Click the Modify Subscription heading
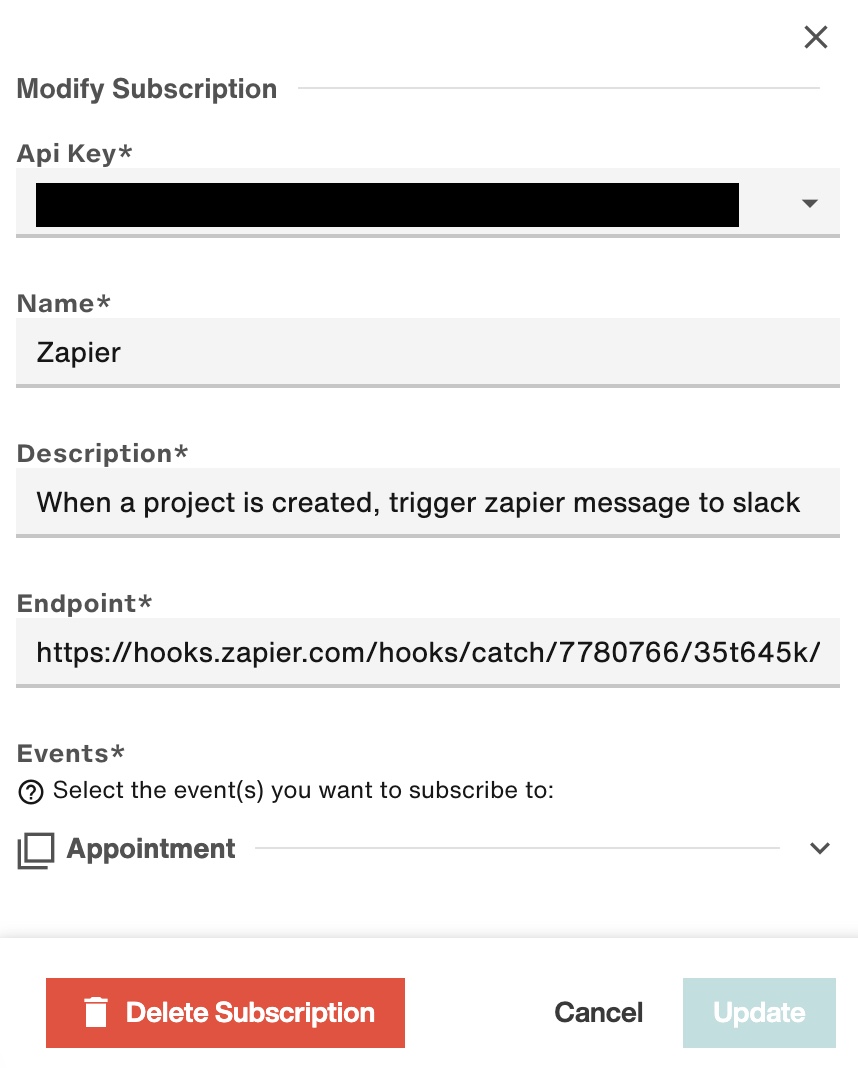858x1068 pixels. pos(146,89)
